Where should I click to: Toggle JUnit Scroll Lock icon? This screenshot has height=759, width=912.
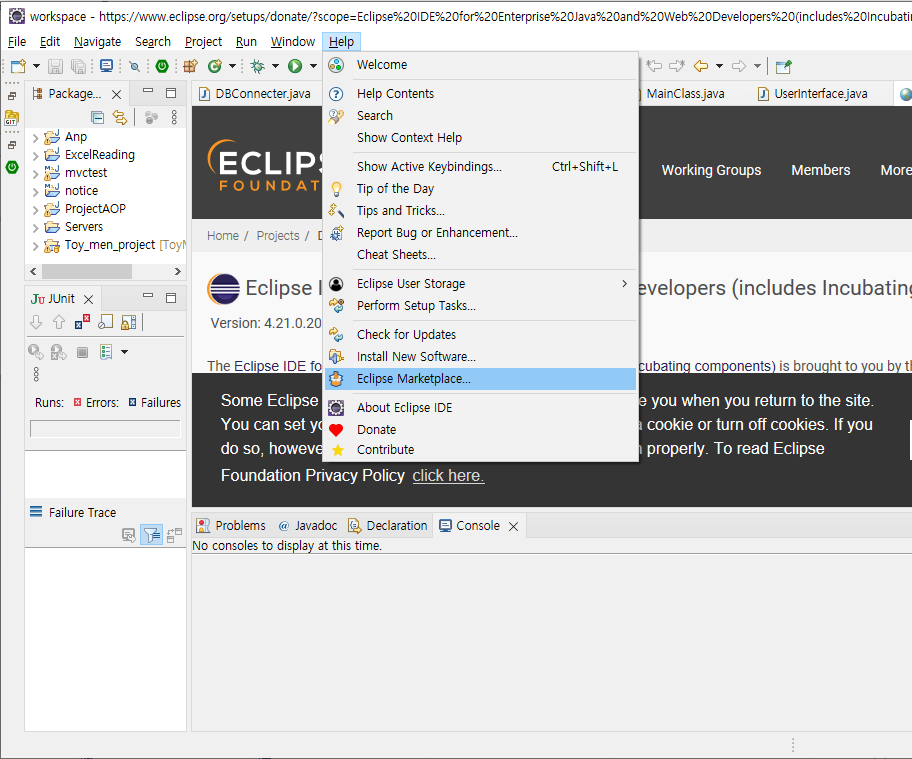129,322
